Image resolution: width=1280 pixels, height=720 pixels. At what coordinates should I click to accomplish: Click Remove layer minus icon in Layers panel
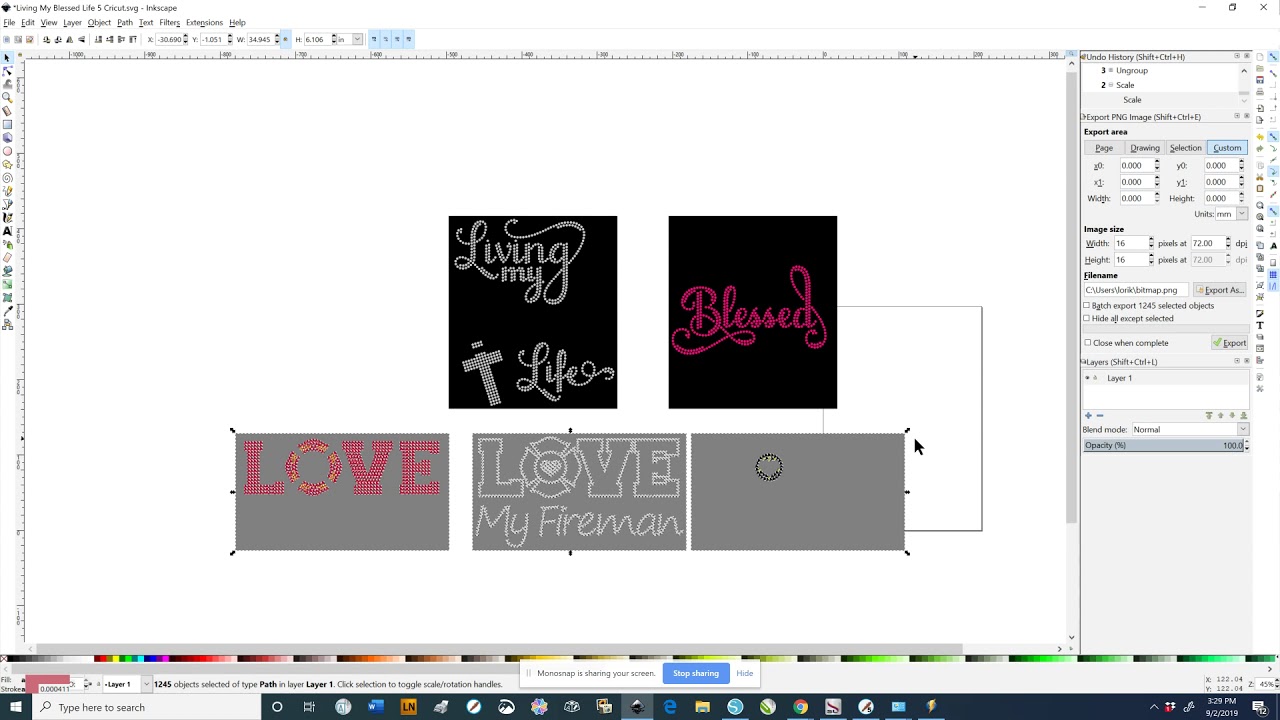tap(1100, 415)
